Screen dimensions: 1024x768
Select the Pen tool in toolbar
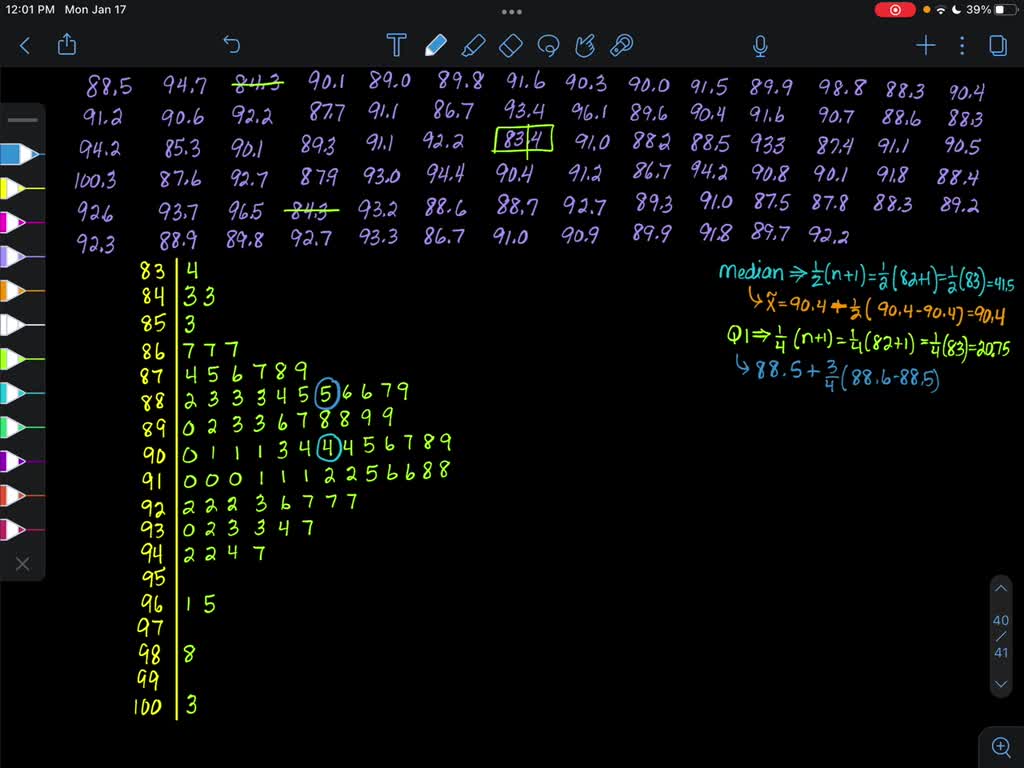(435, 45)
